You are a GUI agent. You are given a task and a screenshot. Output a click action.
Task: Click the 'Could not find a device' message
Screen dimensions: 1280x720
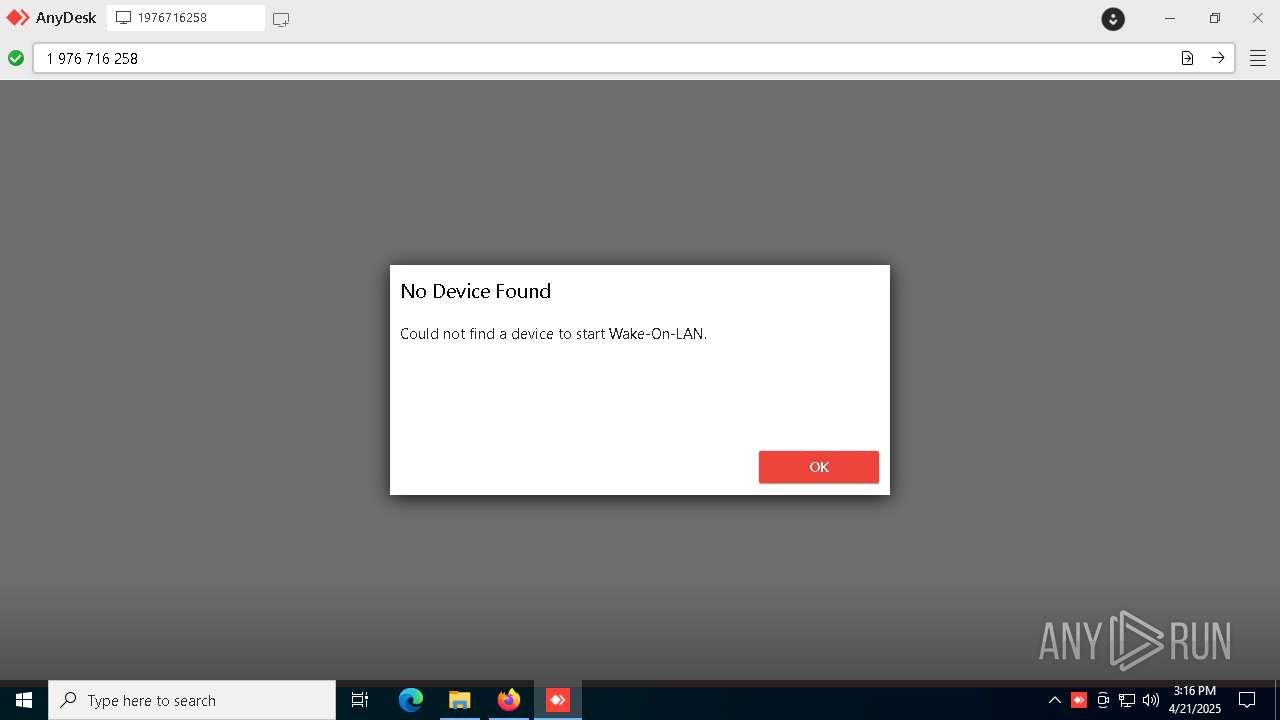coord(553,334)
